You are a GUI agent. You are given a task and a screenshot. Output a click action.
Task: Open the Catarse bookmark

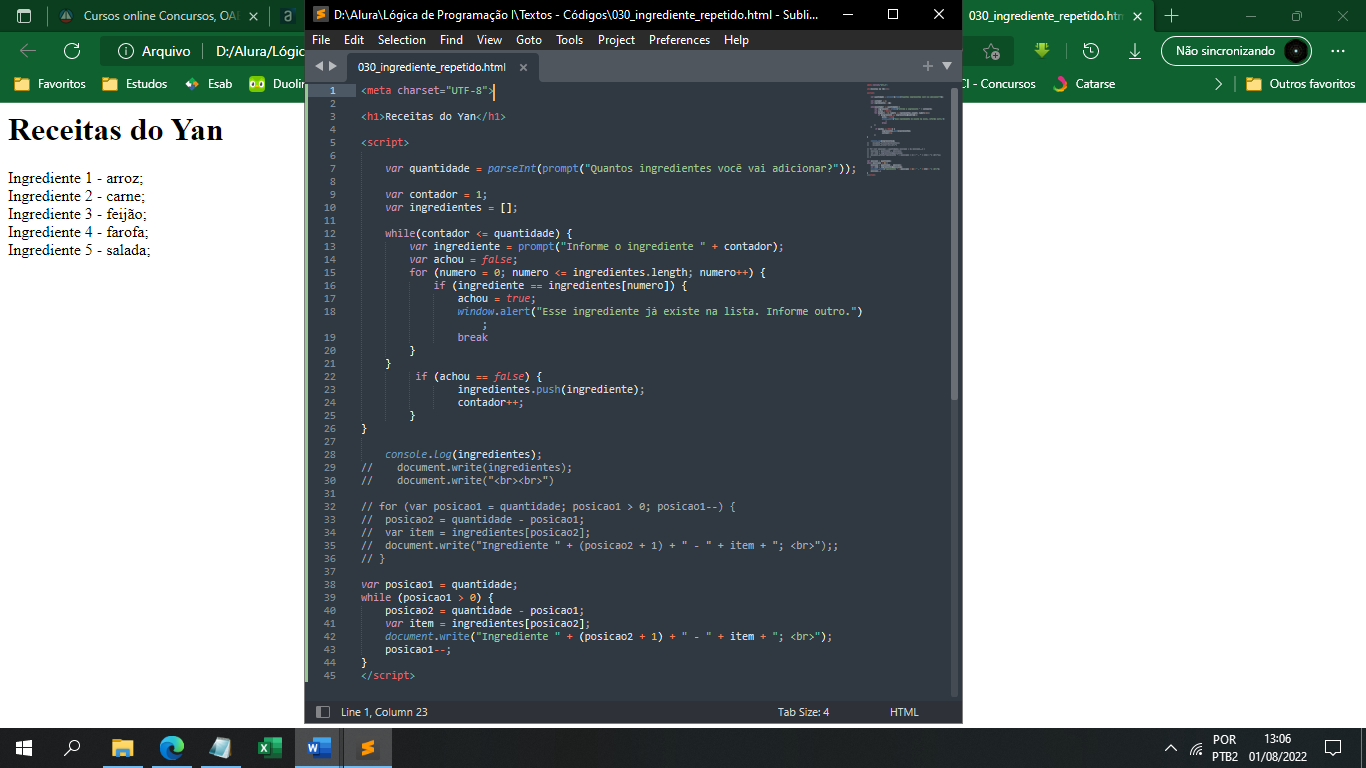pos(1085,84)
